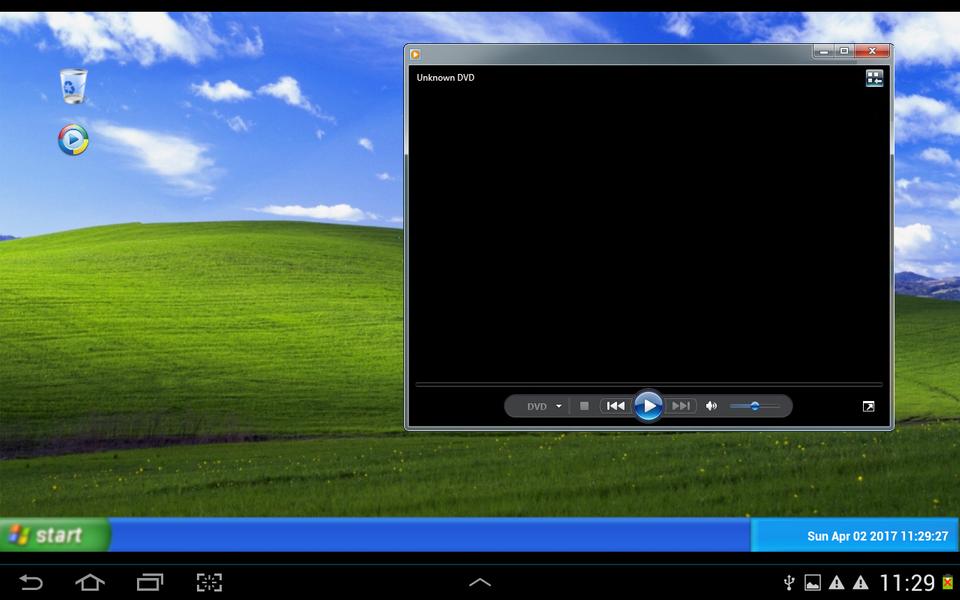960x600 pixels.
Task: Click the seek bar in the player
Action: (649, 384)
